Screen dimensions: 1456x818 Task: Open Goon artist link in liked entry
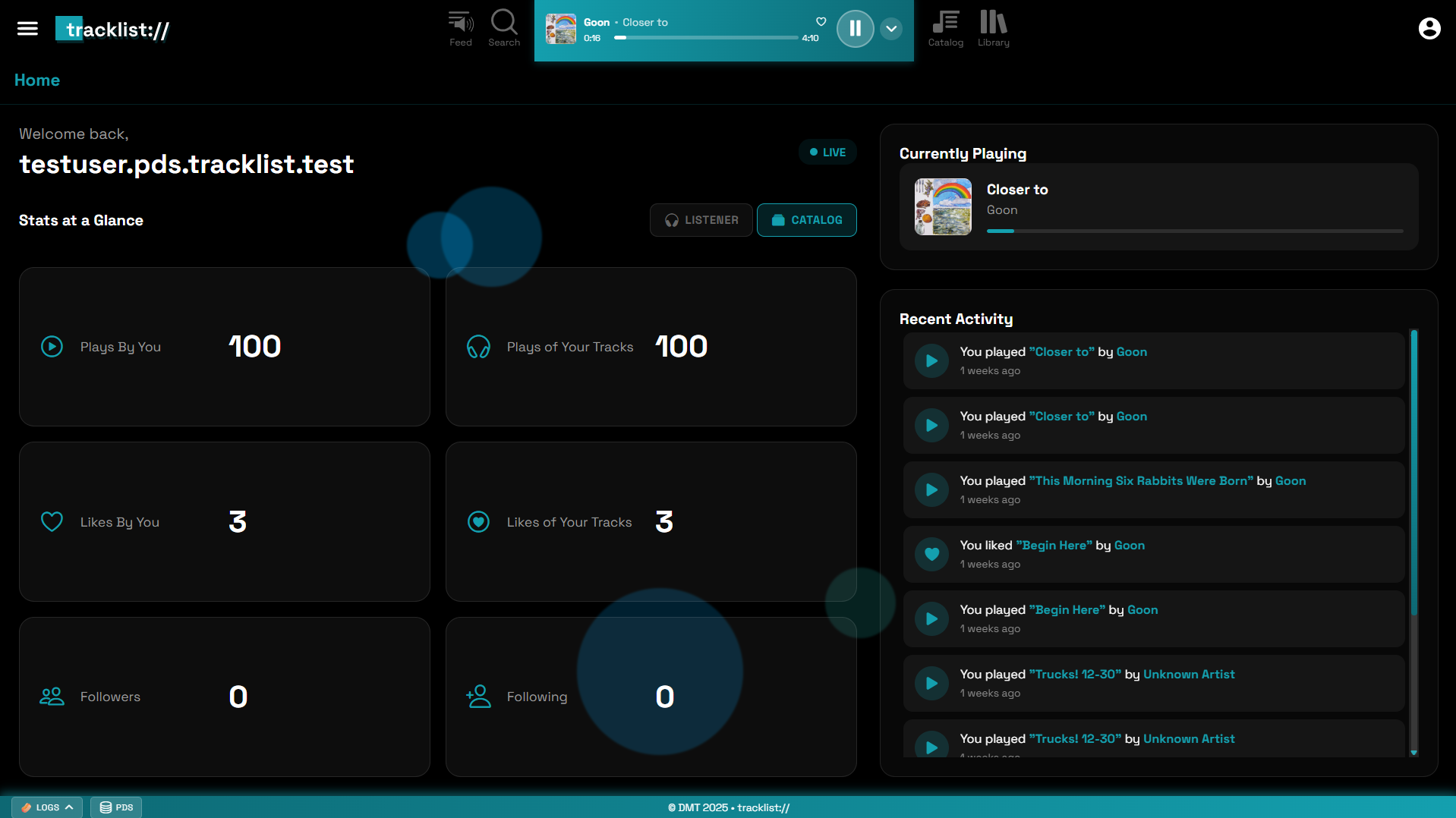point(1130,546)
